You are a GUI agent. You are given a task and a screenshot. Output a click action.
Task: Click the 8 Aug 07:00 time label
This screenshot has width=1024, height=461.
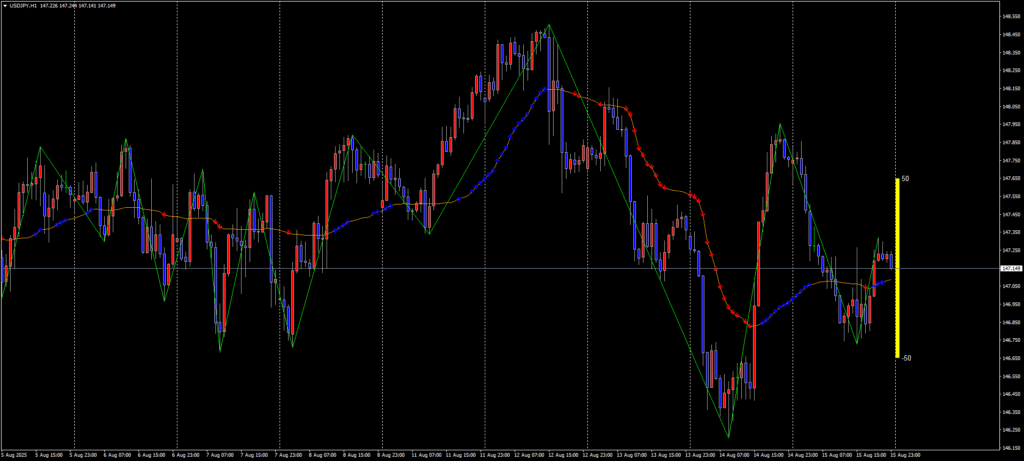[x=323, y=455]
